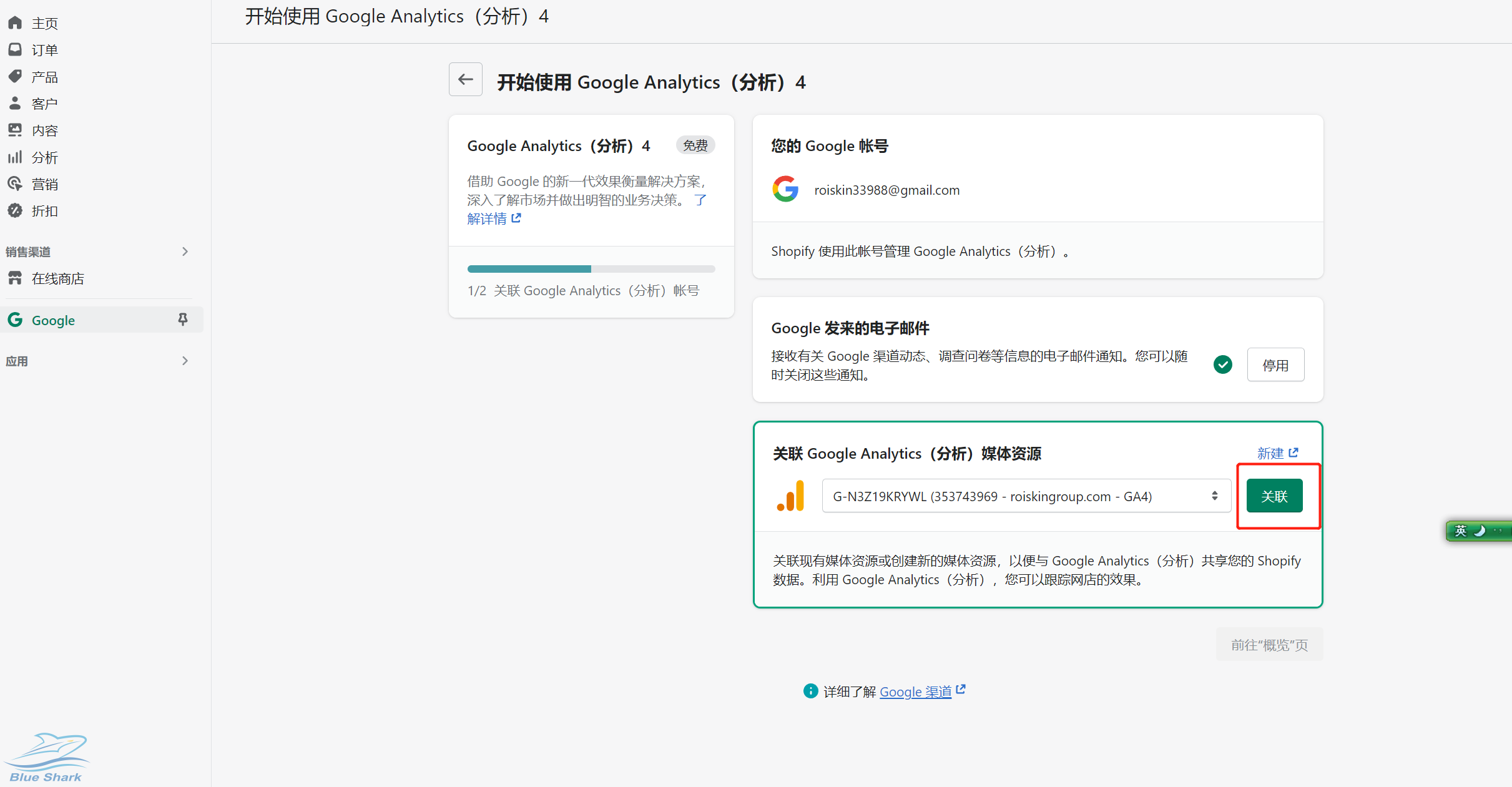
Task: Open the GA4 property dropdown G-N3Z19KRYWL
Action: (1026, 496)
